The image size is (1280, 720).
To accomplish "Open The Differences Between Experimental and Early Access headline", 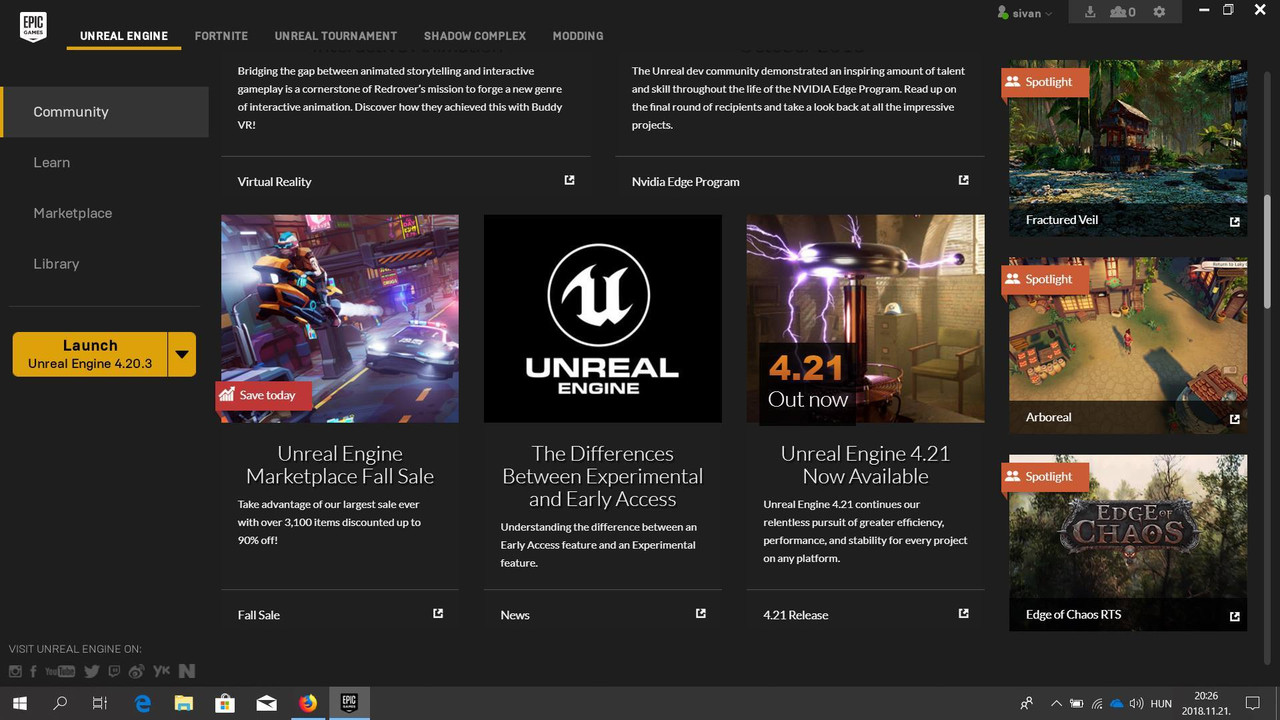I will tap(602, 476).
